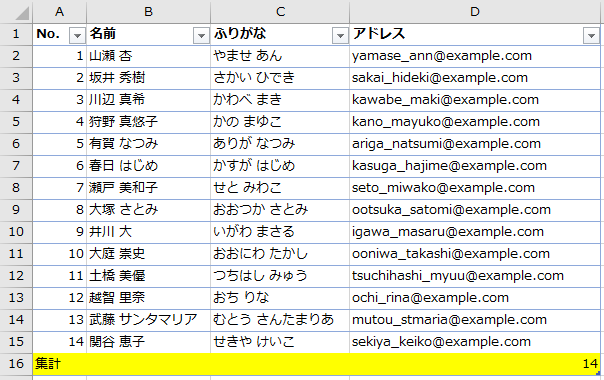Click the furigana cell おおつか さとみ
Viewport: 604px width, 380px height.
tap(280, 210)
